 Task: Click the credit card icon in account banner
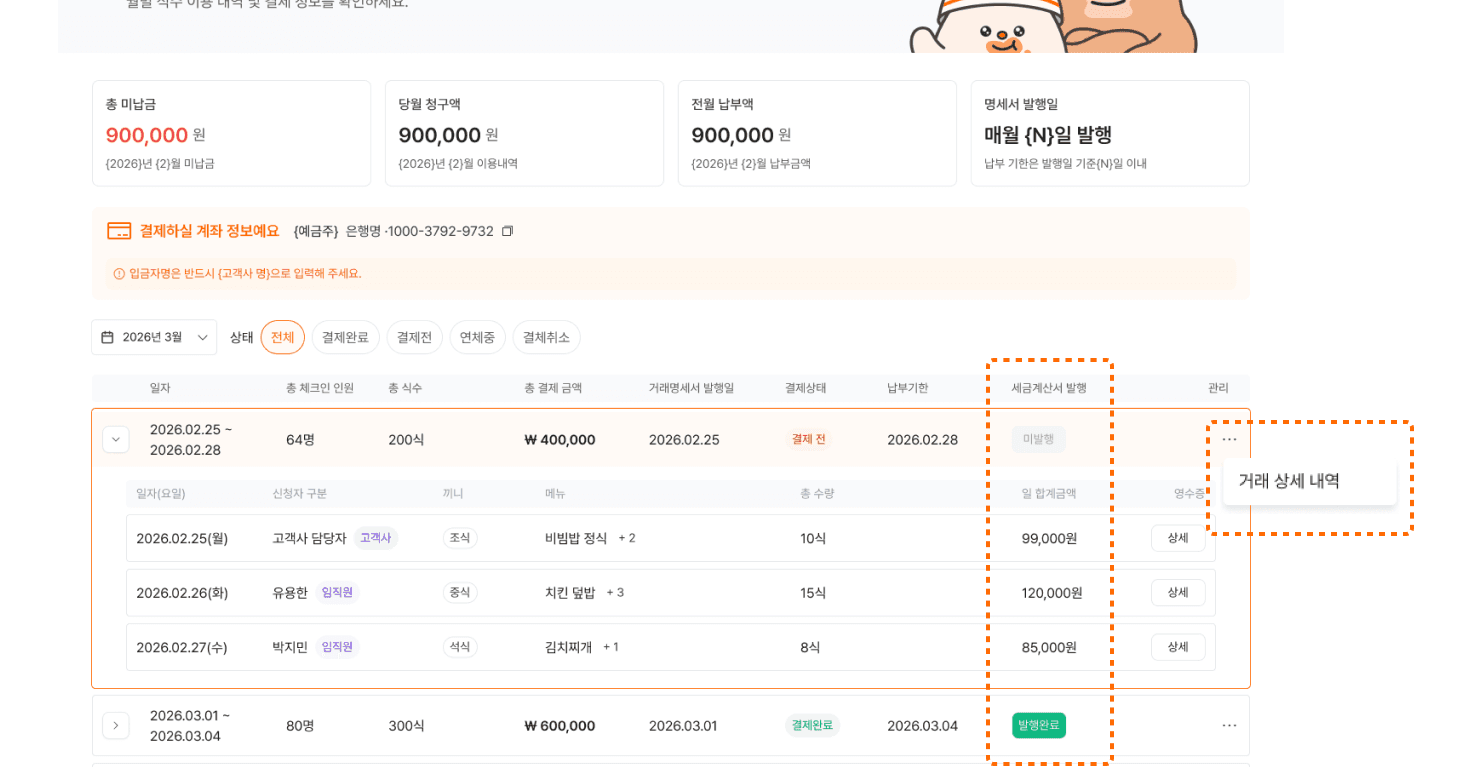(119, 231)
